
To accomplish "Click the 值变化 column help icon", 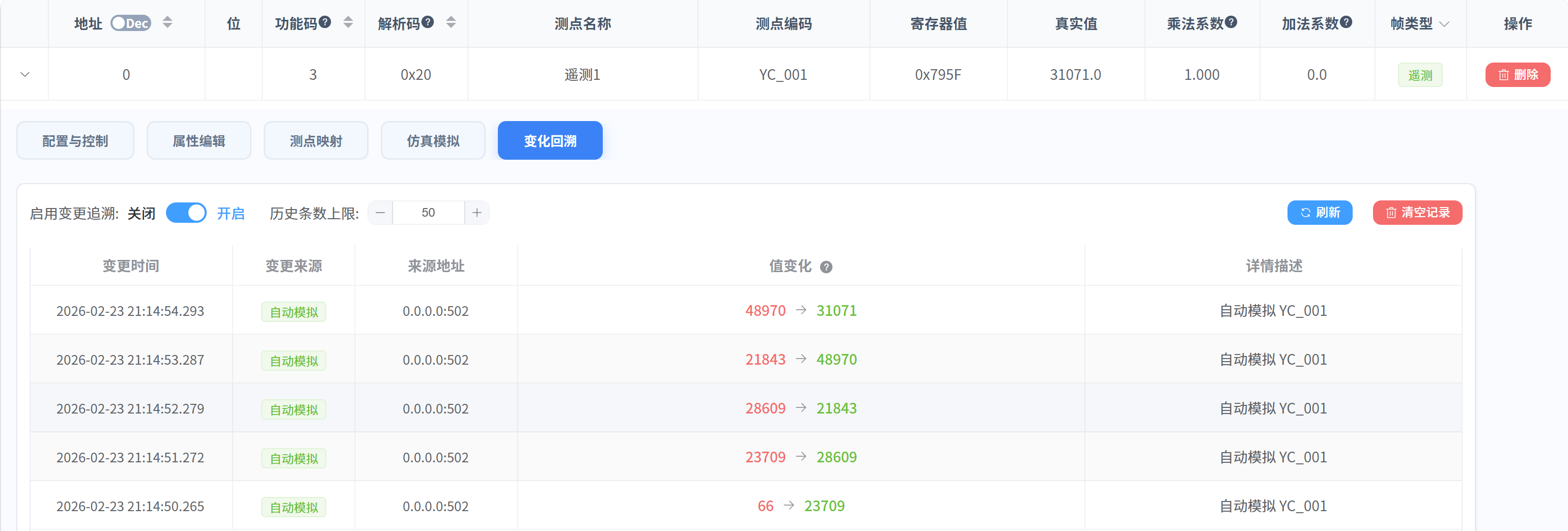I will [825, 267].
